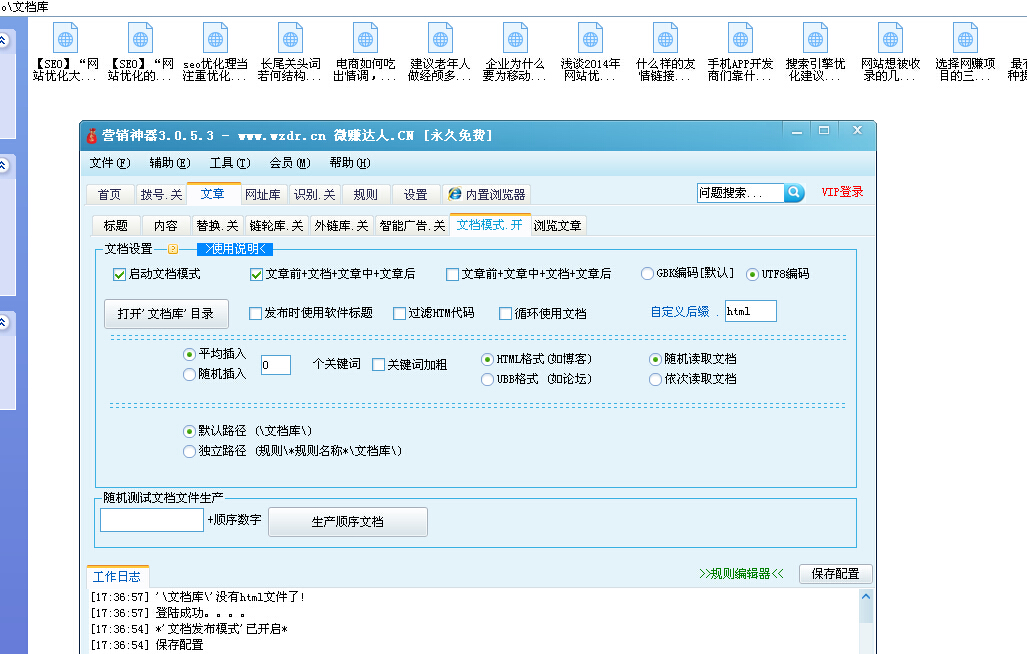Switch to the 浏览文章 tab
This screenshot has height=654, width=1027.
558,224
